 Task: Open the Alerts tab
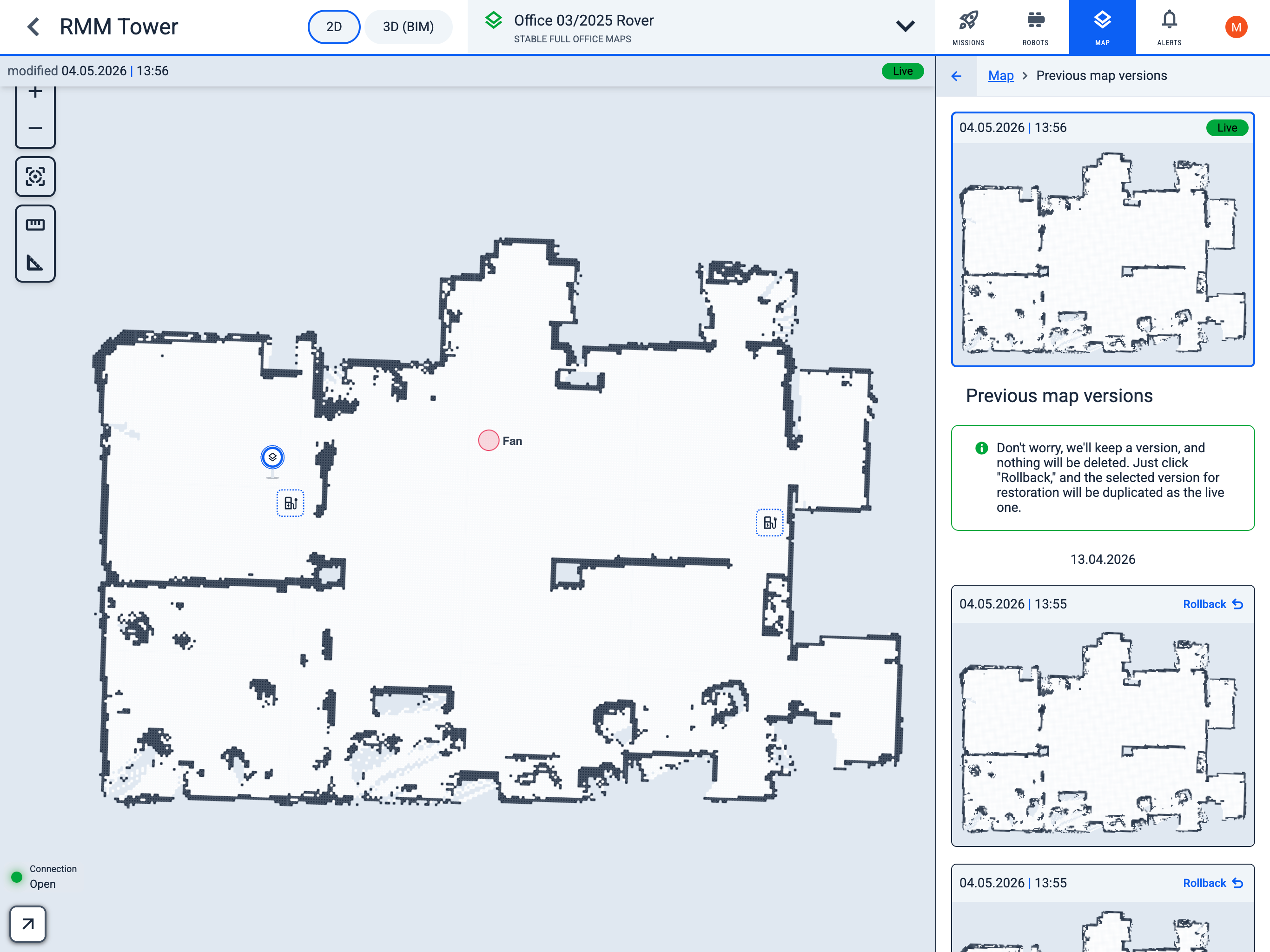coord(1169,27)
